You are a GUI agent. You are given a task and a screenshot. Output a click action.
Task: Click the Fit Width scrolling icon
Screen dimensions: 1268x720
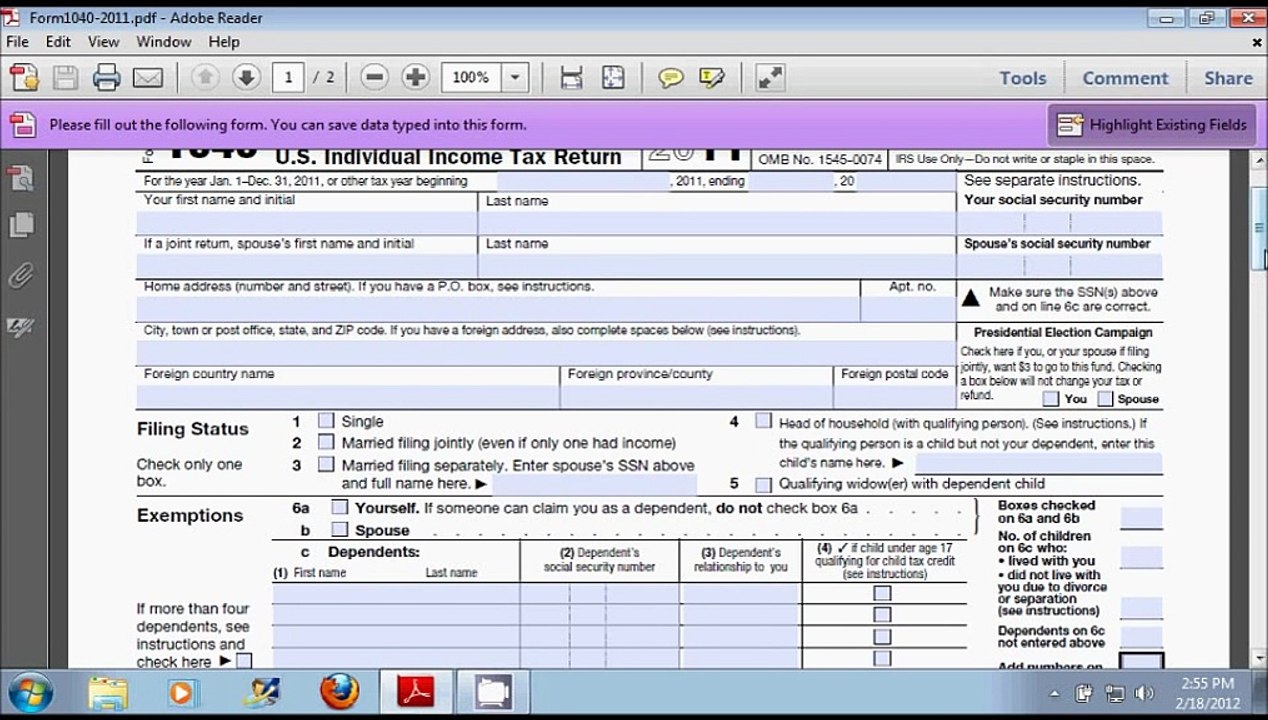point(571,77)
